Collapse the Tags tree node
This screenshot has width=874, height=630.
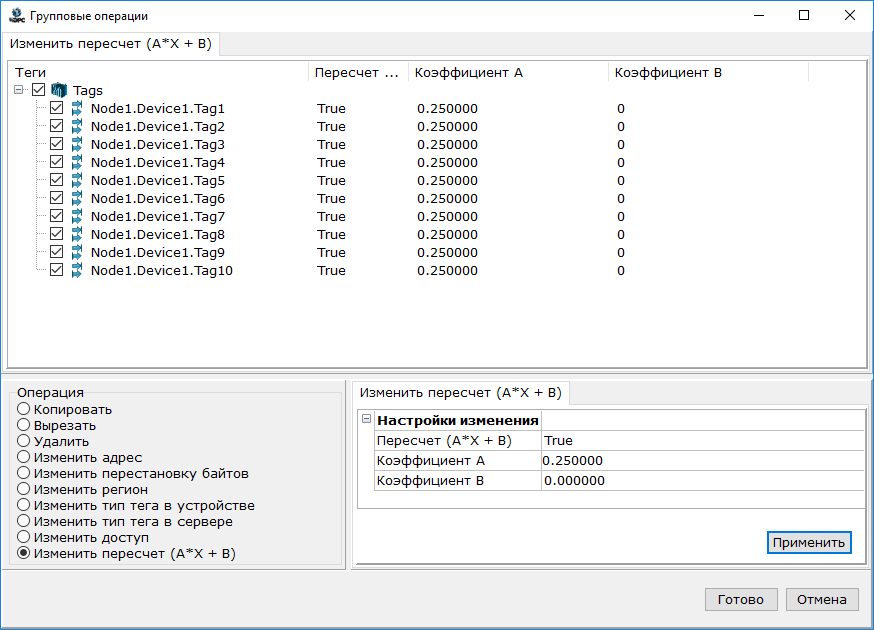point(20,90)
